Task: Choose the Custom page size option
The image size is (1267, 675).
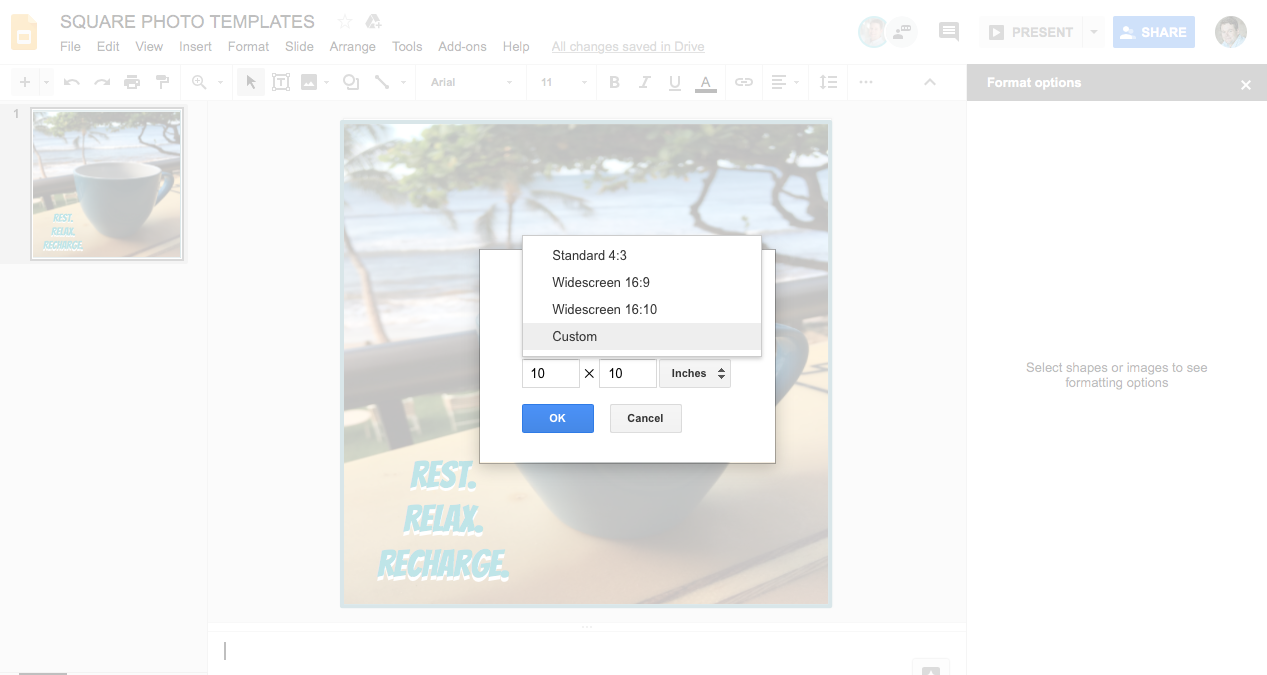Action: pos(642,337)
